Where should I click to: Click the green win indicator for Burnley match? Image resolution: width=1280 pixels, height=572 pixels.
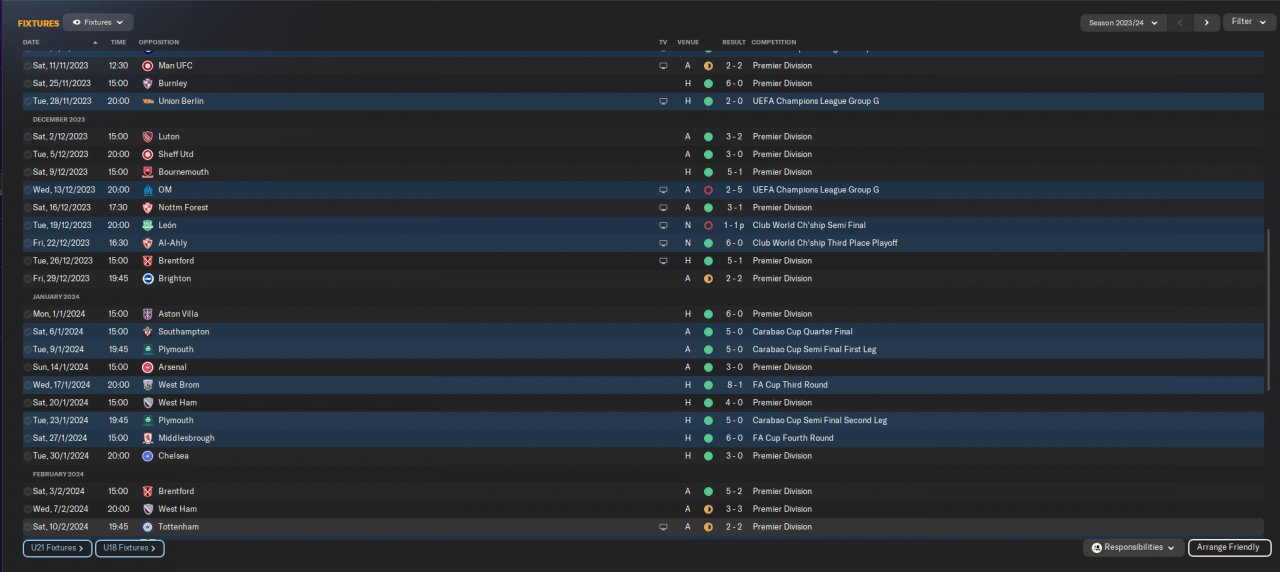708,84
